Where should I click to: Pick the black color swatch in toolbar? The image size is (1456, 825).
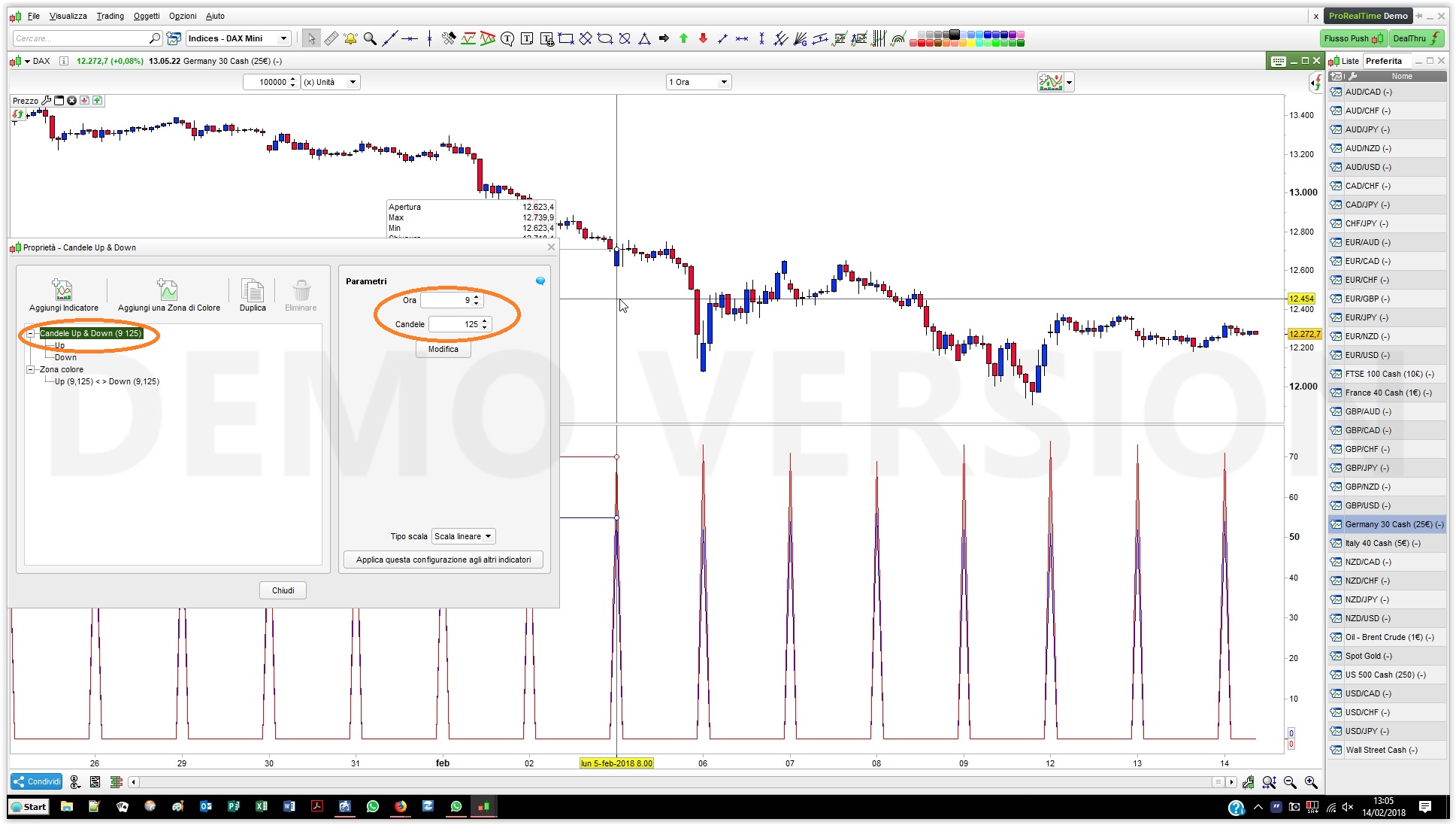[x=955, y=34]
